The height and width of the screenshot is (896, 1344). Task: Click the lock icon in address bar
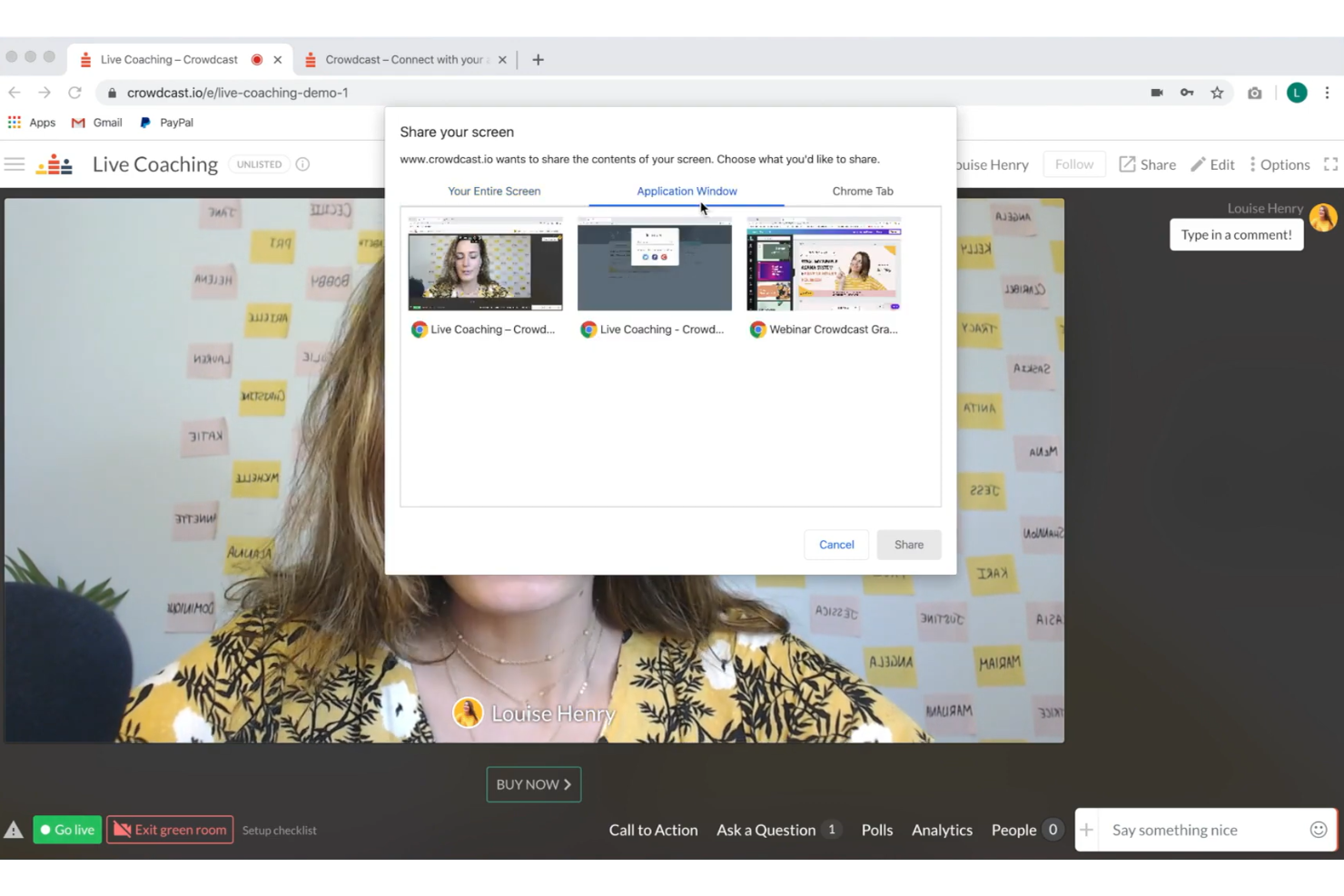tap(112, 93)
